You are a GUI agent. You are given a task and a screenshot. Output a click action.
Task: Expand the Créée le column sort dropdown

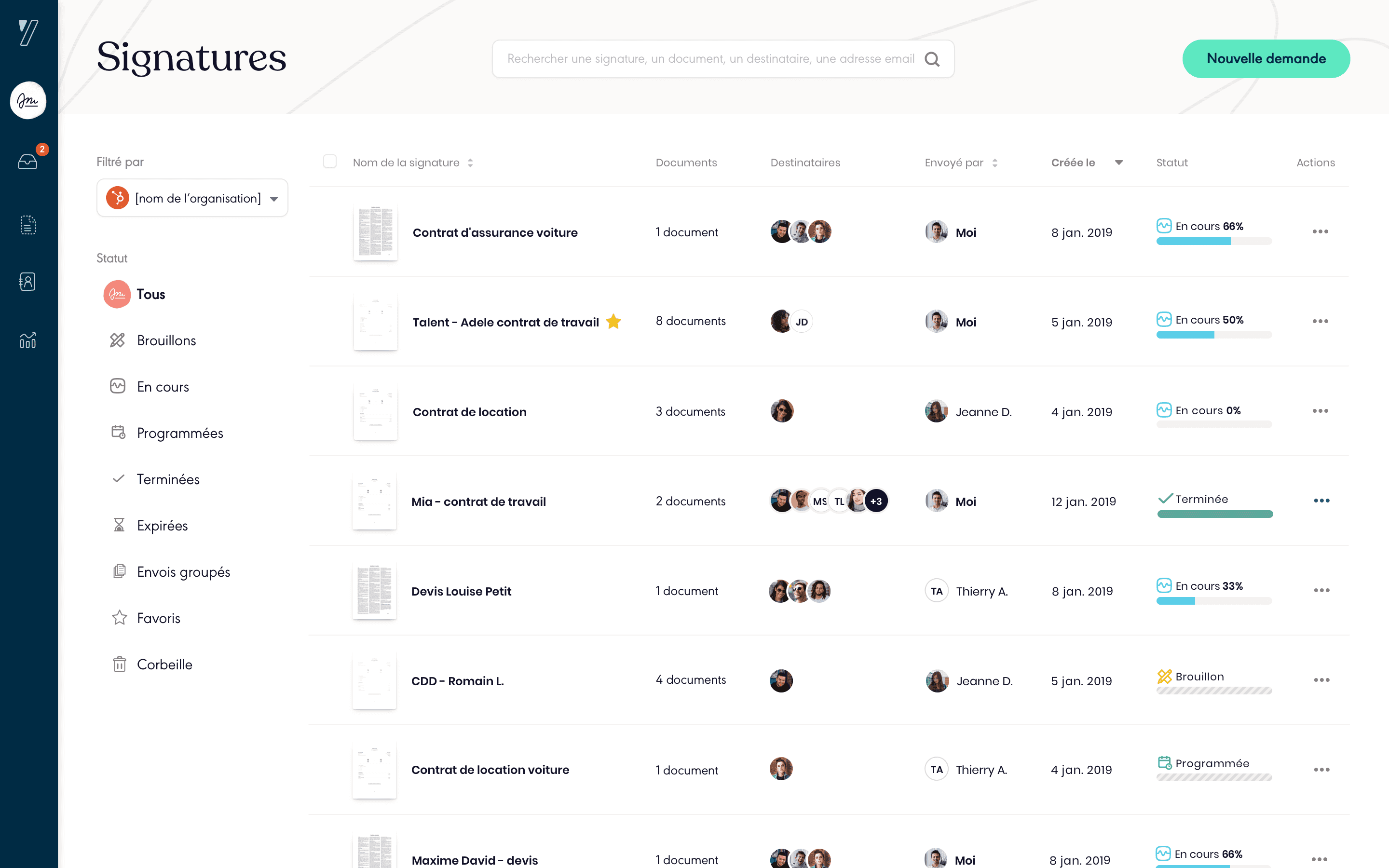click(x=1115, y=162)
